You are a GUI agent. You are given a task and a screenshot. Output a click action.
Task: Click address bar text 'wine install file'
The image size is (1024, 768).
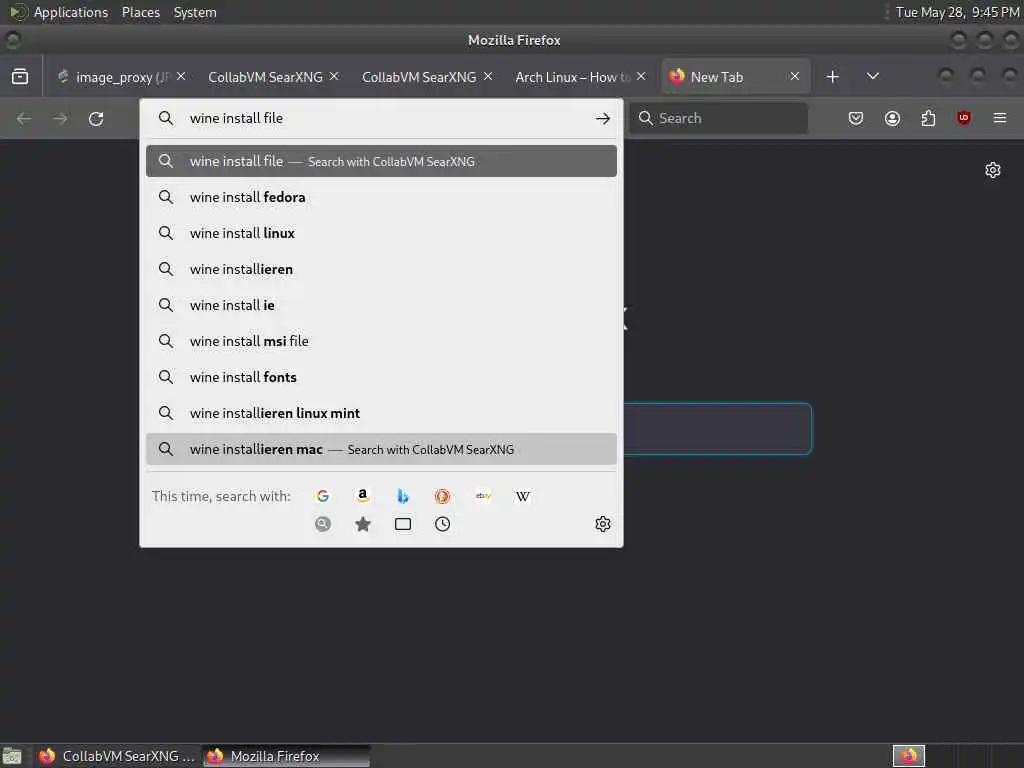(236, 118)
